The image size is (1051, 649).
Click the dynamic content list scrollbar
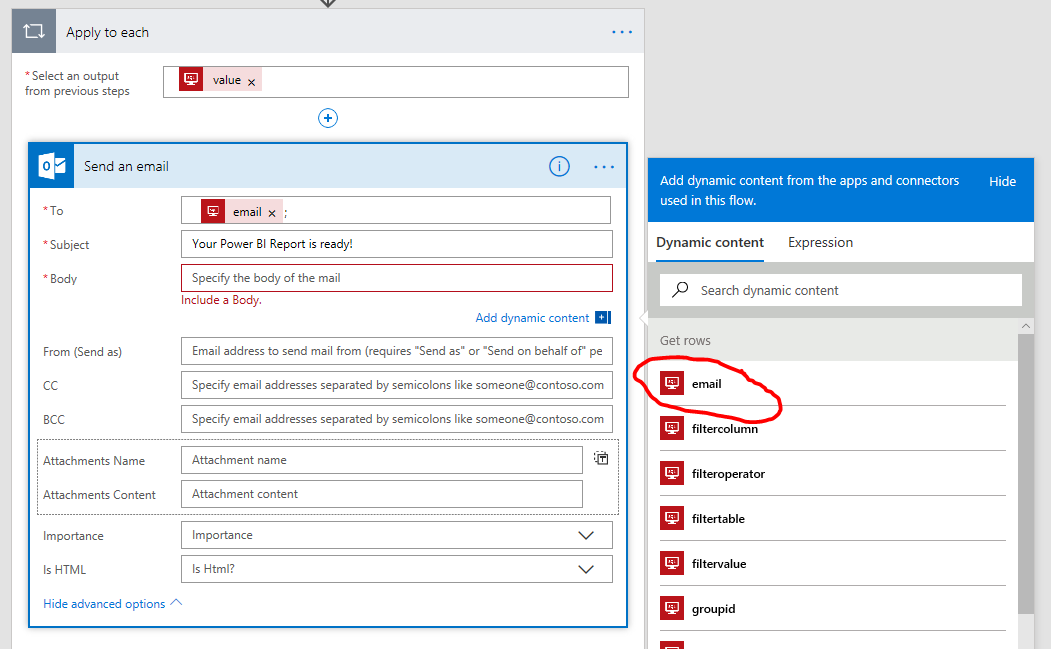1026,470
